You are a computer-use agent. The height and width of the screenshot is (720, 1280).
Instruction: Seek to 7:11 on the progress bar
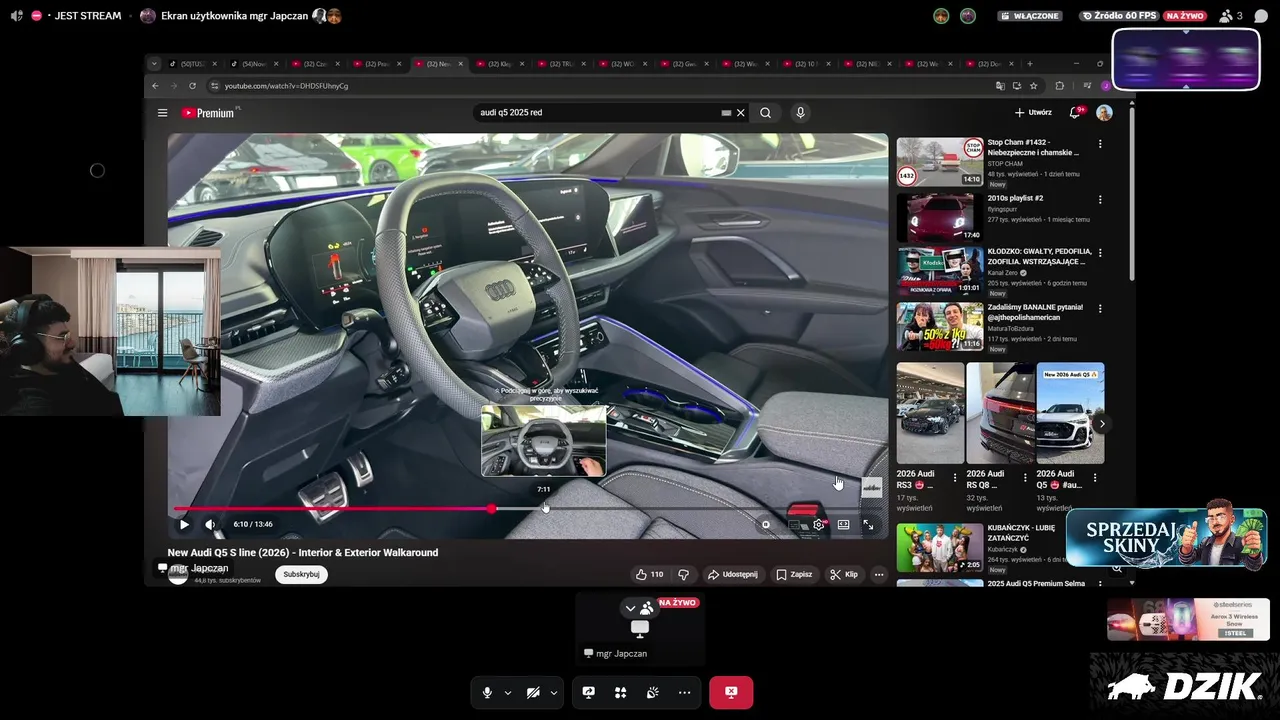pos(545,509)
